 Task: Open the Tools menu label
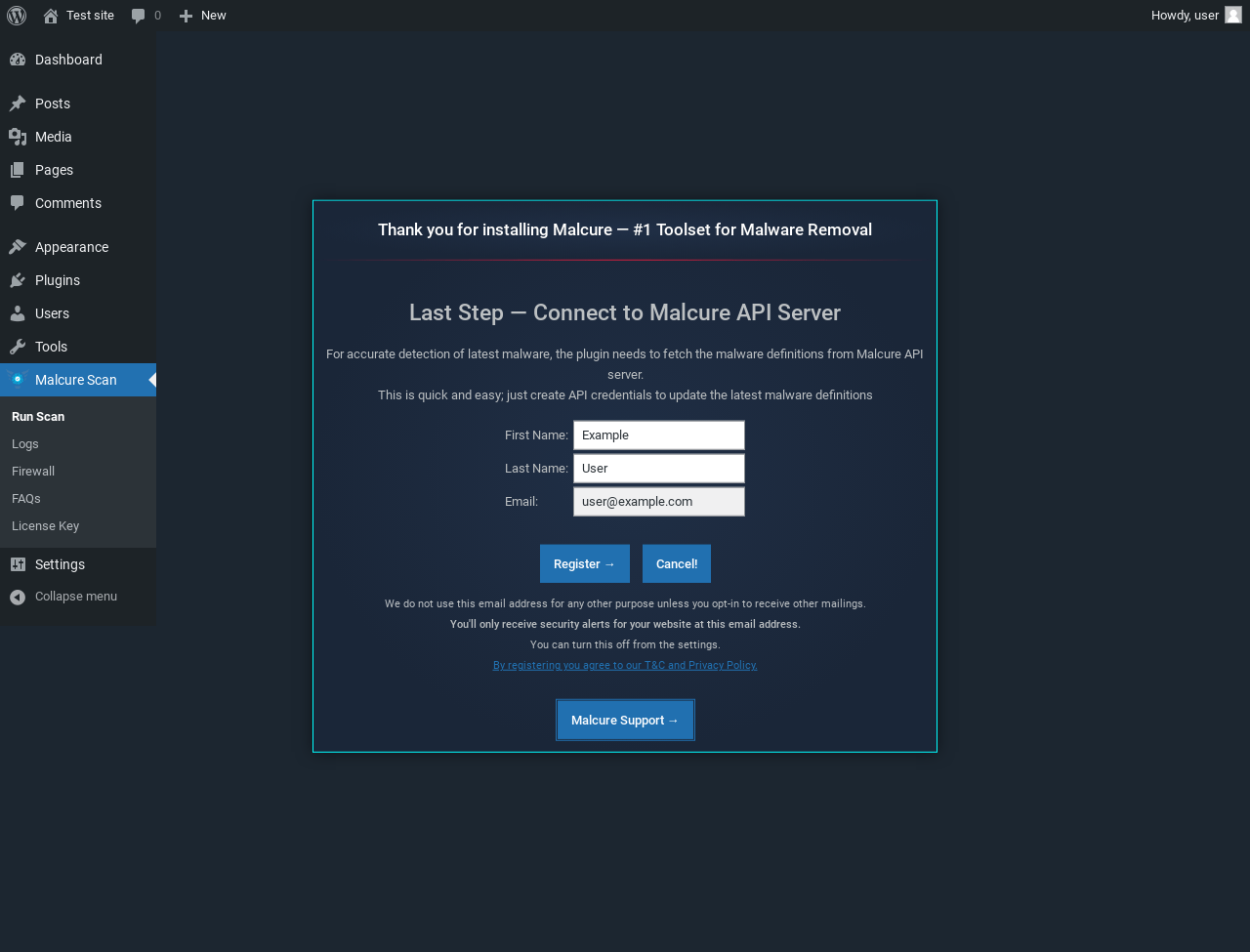click(51, 347)
